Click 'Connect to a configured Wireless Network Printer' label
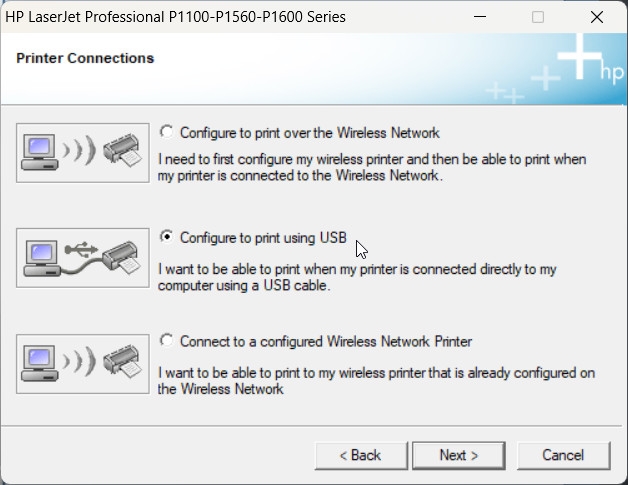Viewport: 628px width, 485px height. point(326,341)
